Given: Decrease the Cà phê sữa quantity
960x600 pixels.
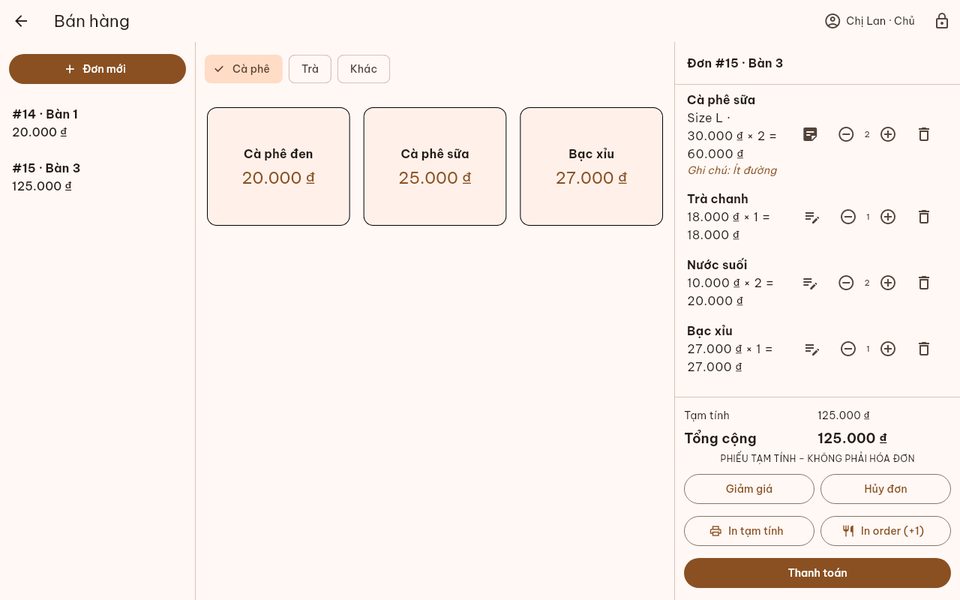Looking at the screenshot, I should [x=846, y=135].
